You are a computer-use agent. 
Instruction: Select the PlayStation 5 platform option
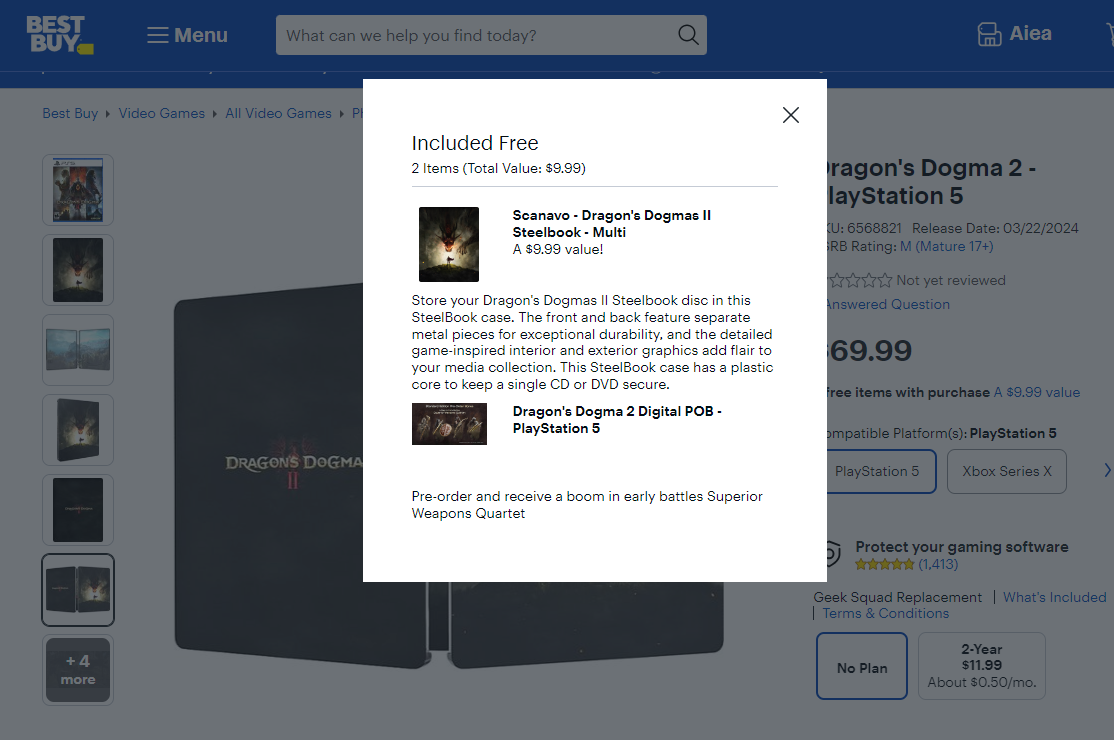(876, 471)
